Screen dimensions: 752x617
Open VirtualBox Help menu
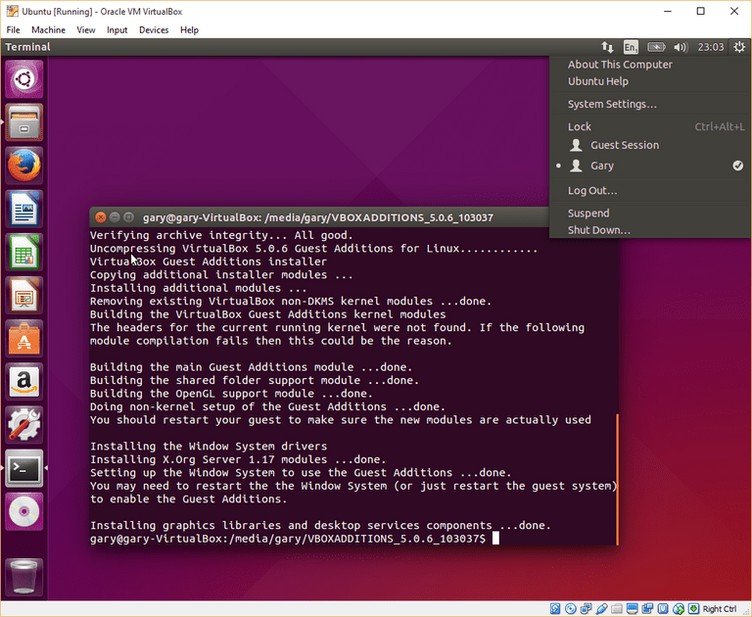click(x=189, y=30)
